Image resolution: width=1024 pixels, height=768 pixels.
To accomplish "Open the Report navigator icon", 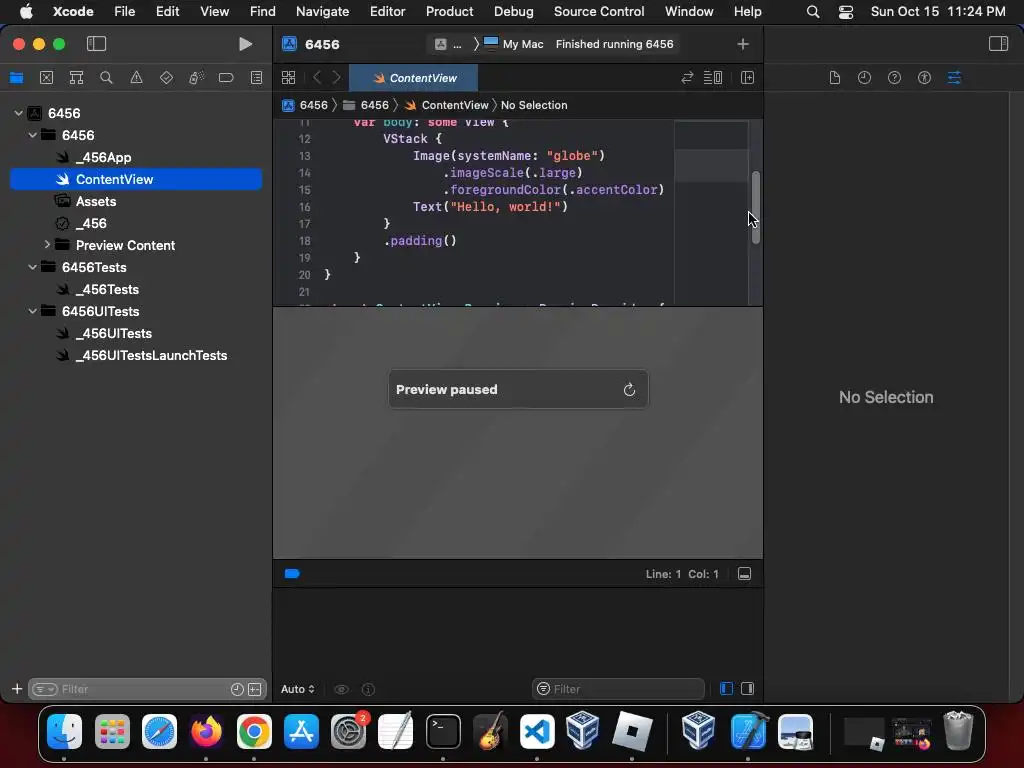I will coord(257,78).
